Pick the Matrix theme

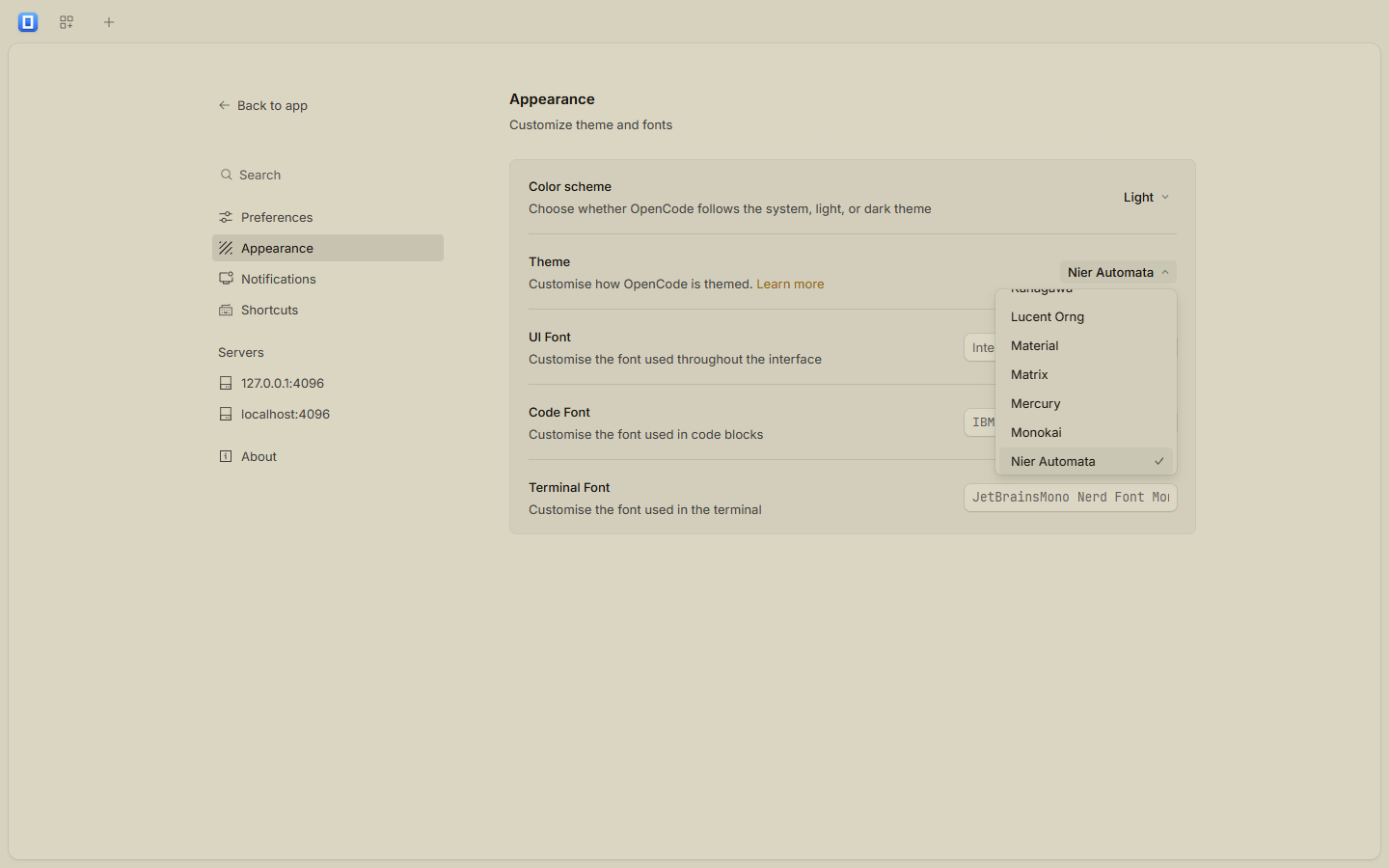coord(1086,374)
